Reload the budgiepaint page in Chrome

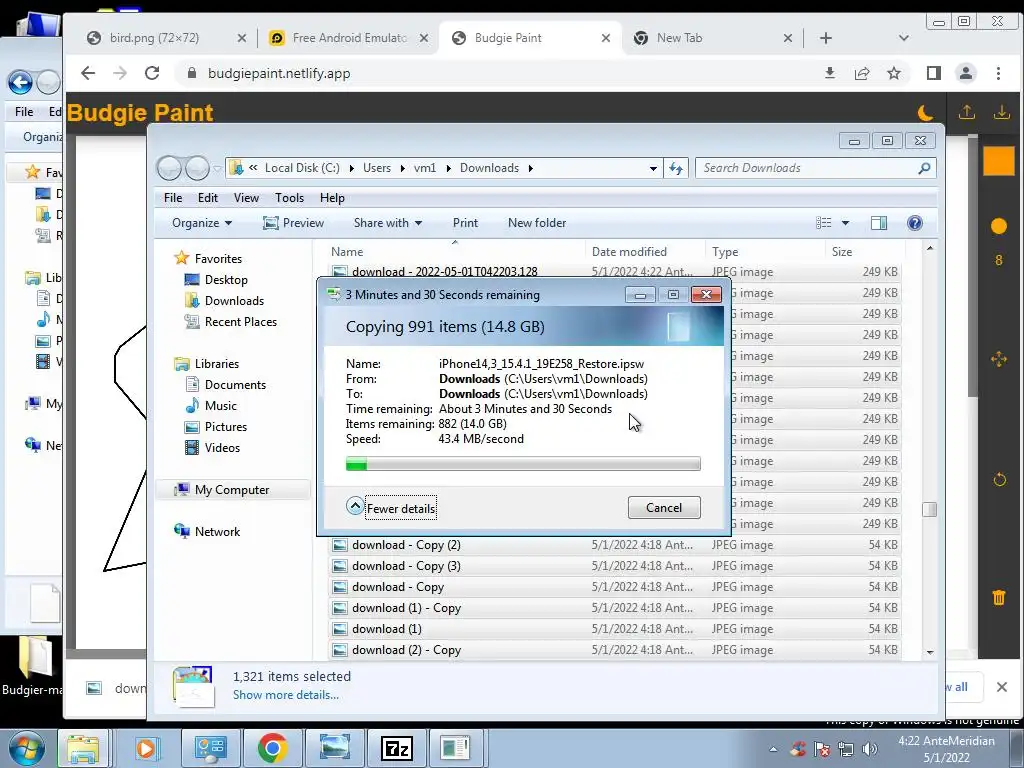coord(152,73)
